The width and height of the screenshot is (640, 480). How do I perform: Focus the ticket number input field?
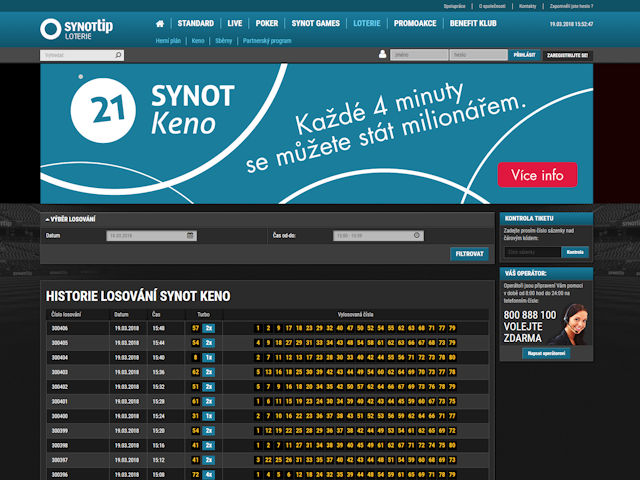532,252
